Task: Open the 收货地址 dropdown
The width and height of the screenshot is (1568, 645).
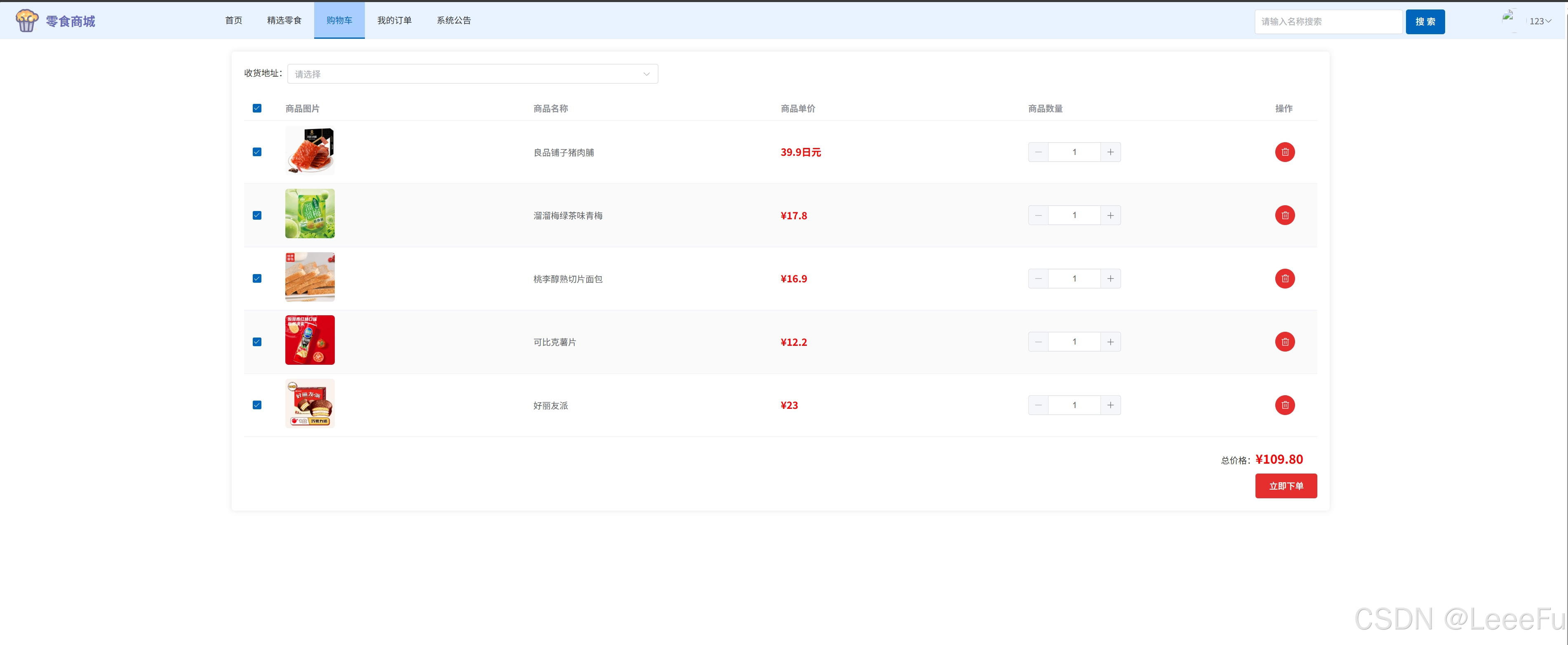Action: point(473,74)
